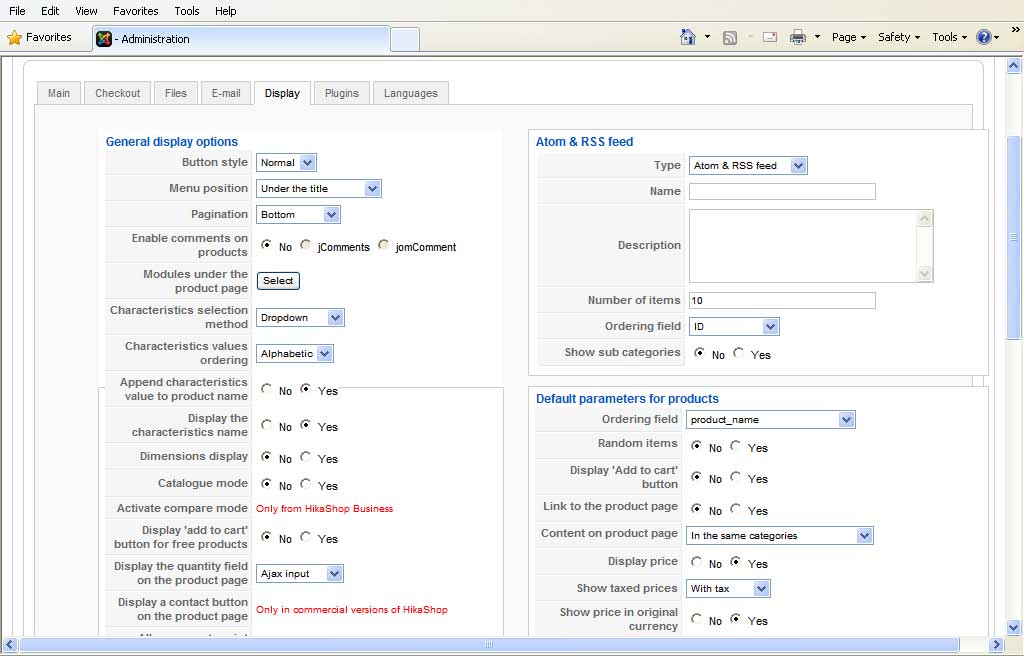The width and height of the screenshot is (1024, 656).
Task: Click the Read Mail envelope icon
Action: pos(770,37)
